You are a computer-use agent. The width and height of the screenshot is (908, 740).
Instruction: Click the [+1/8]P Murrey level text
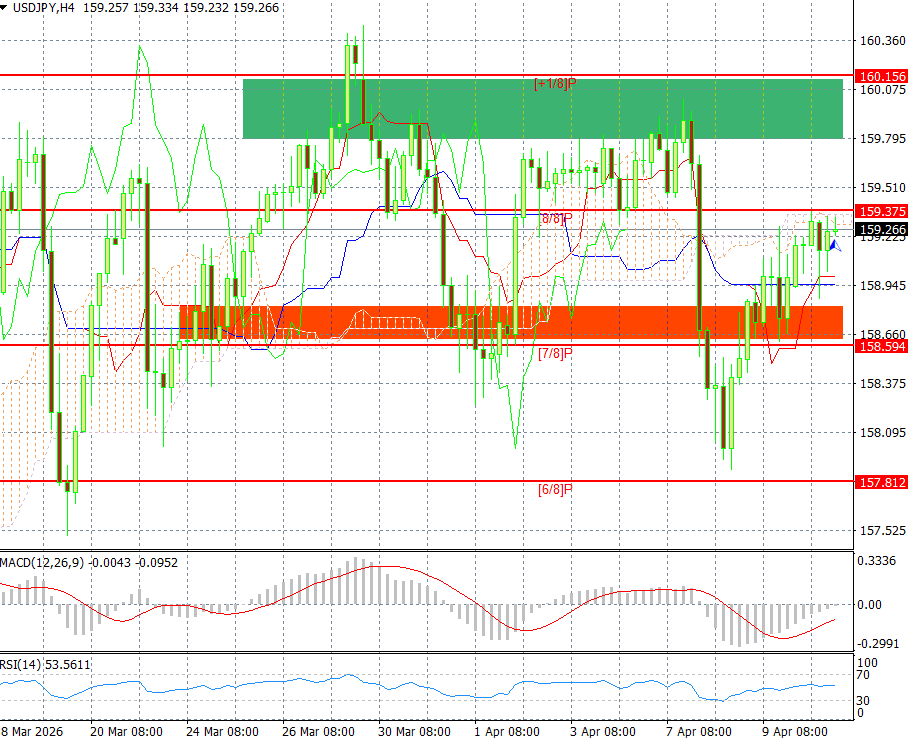[555, 83]
